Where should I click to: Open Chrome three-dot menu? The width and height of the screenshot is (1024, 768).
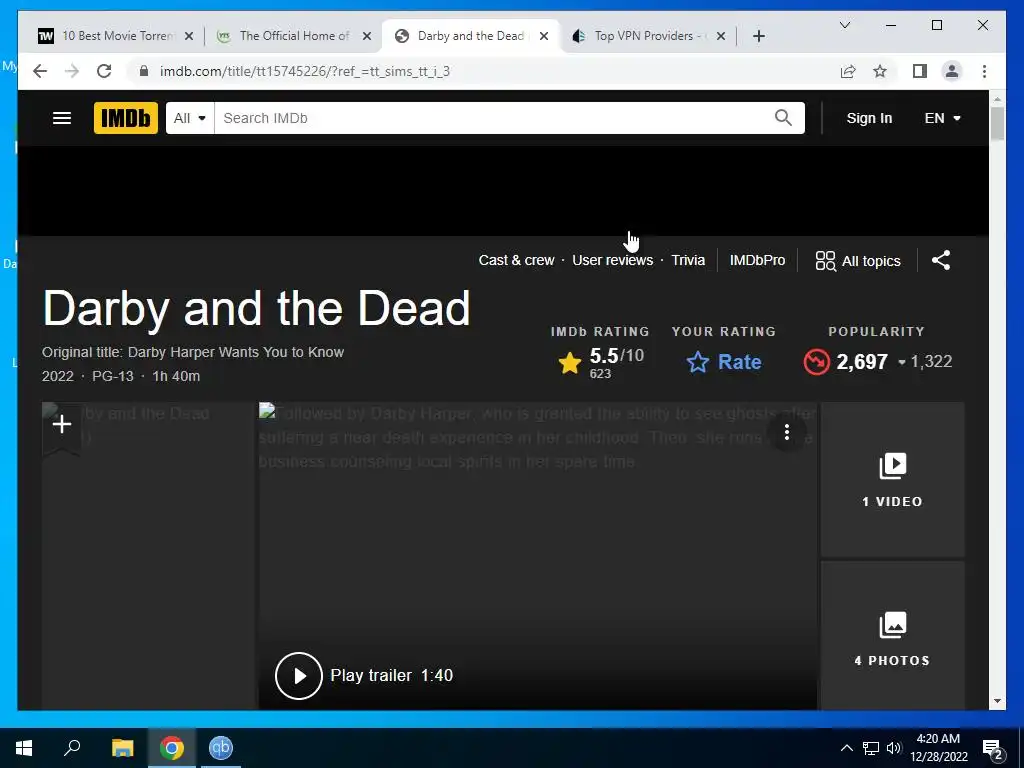984,71
